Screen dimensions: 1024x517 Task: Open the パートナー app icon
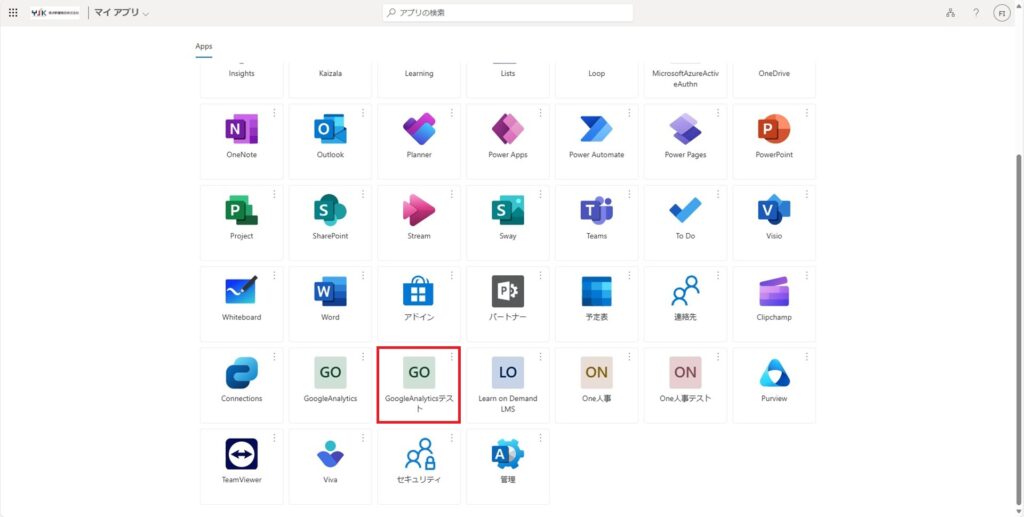508,291
